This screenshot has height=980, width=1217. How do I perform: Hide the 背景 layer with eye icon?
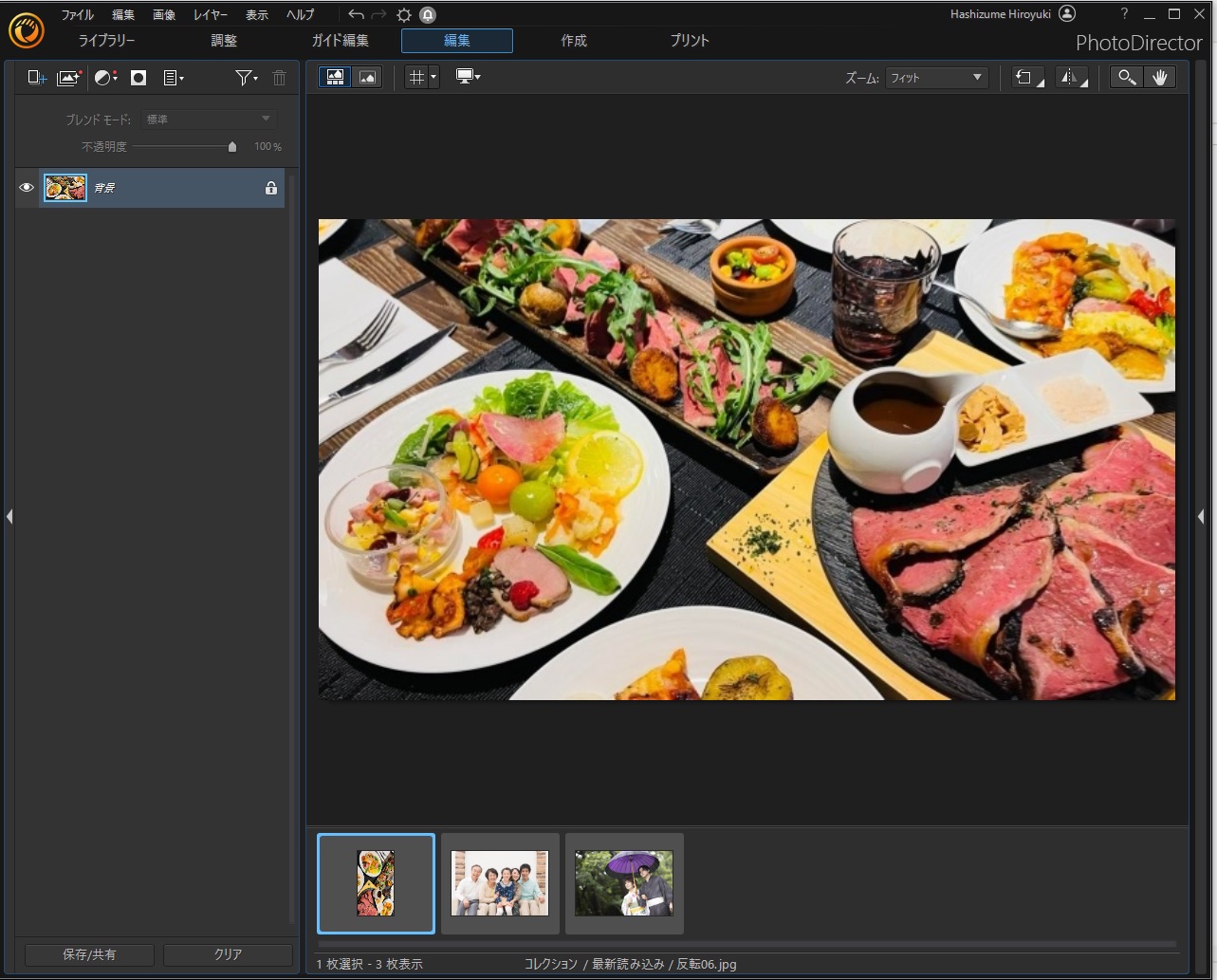coord(27,188)
